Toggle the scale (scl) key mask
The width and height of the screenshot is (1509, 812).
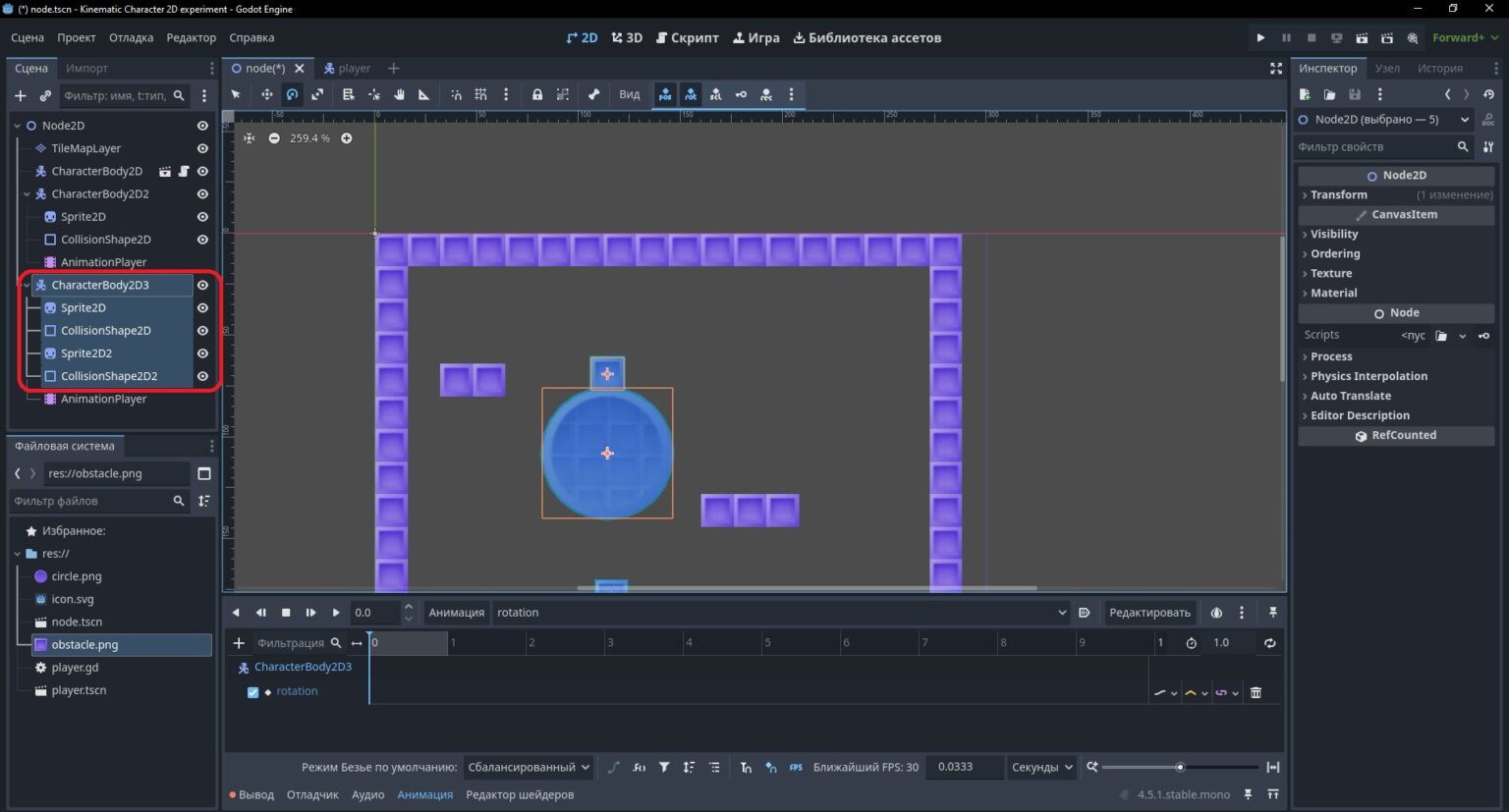click(x=716, y=94)
